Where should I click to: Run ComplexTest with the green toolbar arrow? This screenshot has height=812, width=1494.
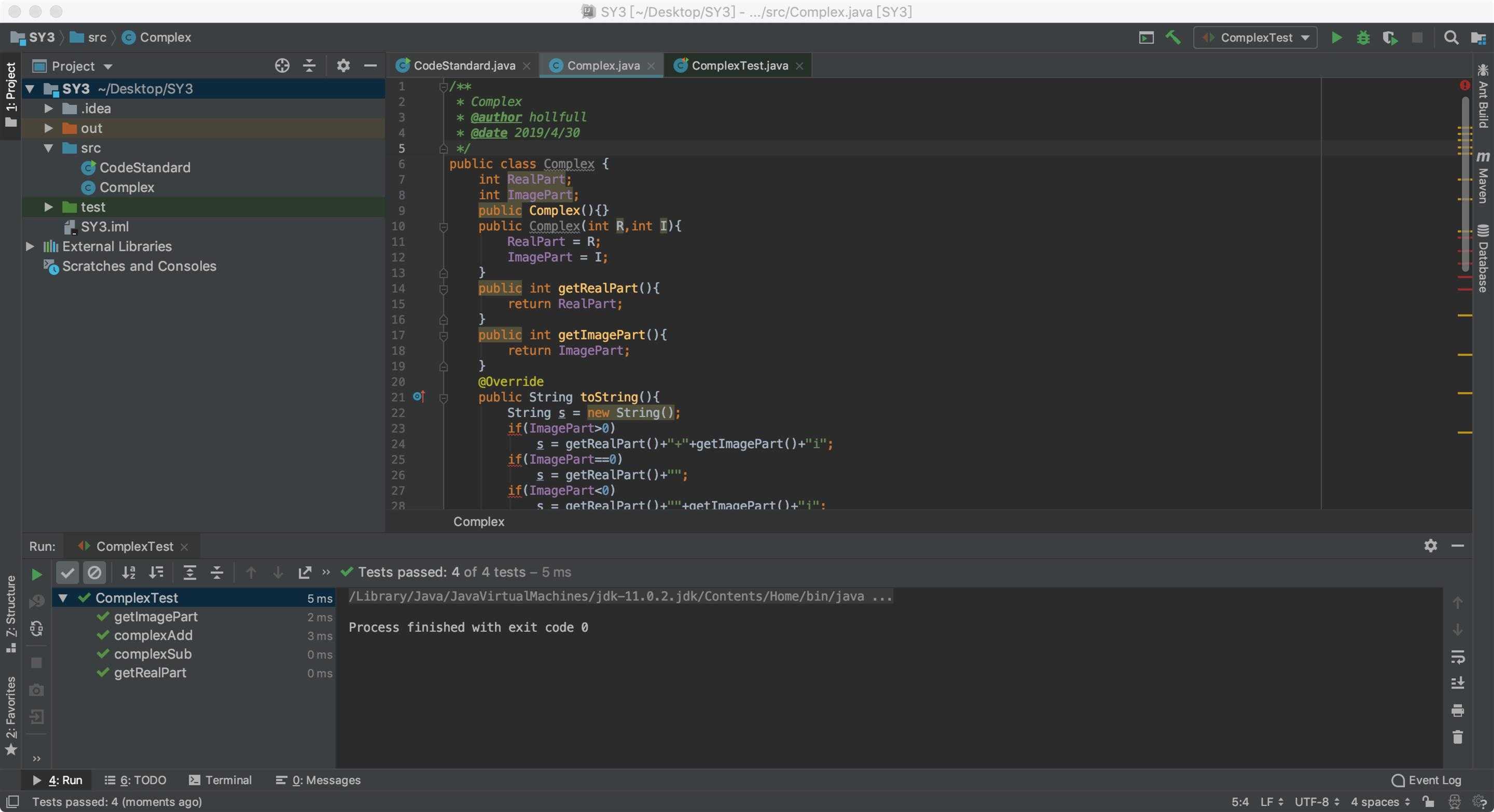(x=1336, y=38)
